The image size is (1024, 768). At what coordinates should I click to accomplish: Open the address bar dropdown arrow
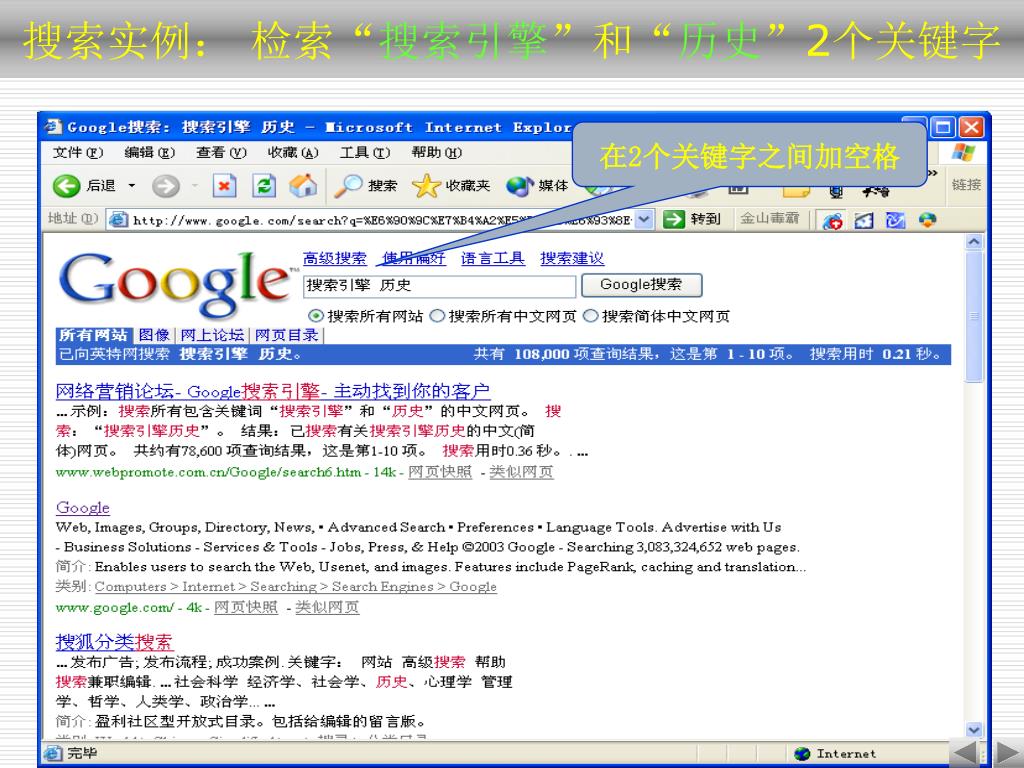click(644, 219)
